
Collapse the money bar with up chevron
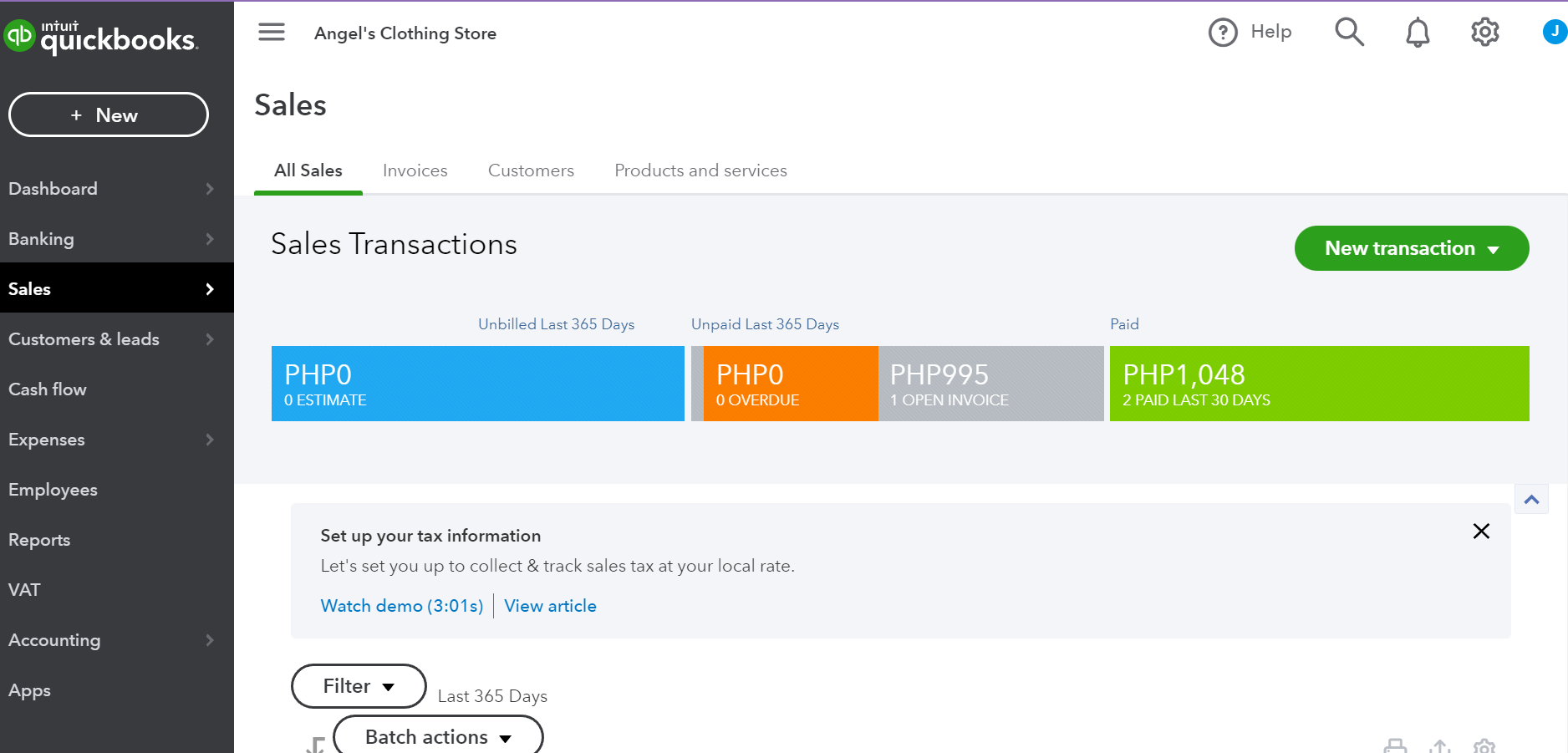(x=1531, y=500)
